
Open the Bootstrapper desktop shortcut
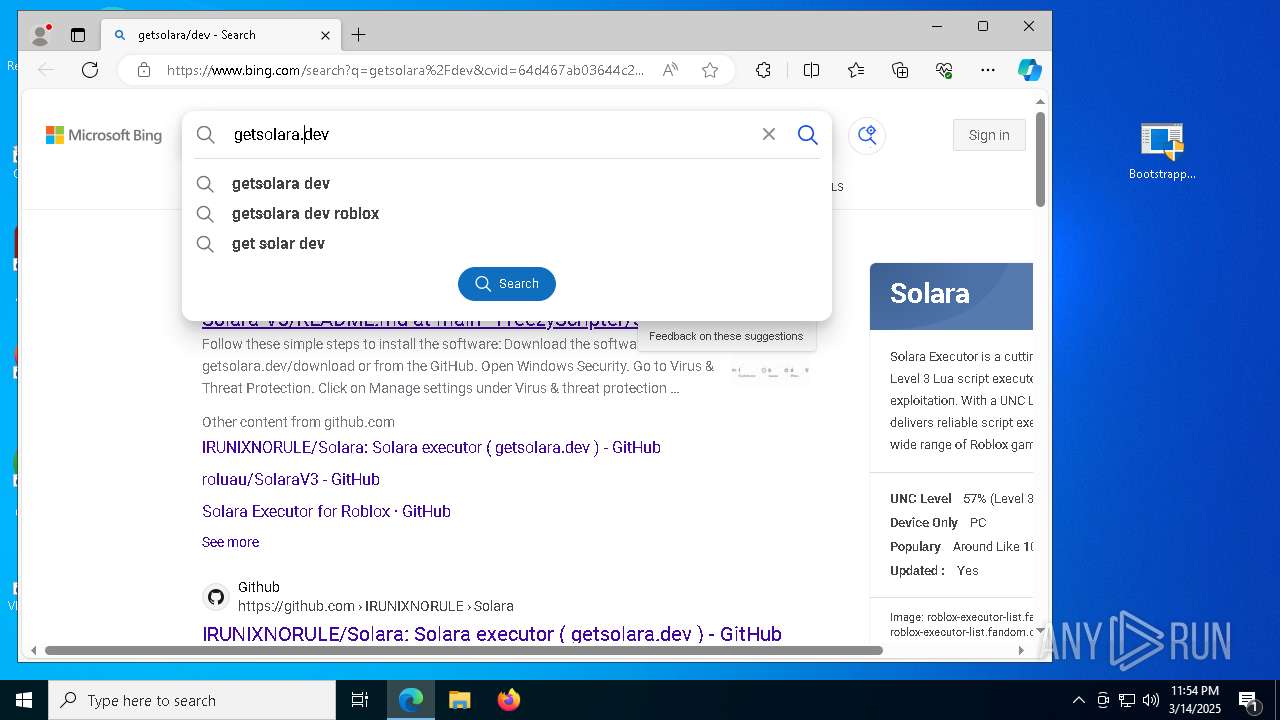1162,152
